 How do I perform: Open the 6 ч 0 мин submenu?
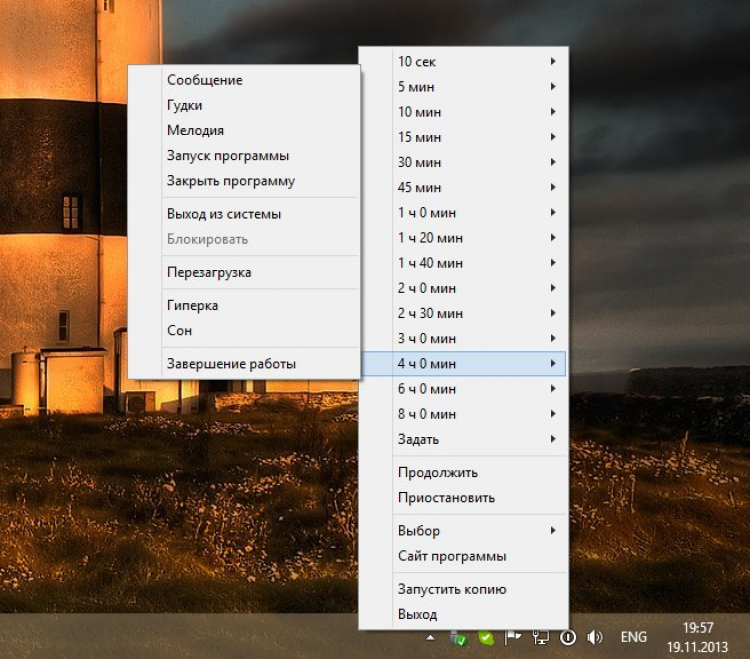[x=463, y=389]
